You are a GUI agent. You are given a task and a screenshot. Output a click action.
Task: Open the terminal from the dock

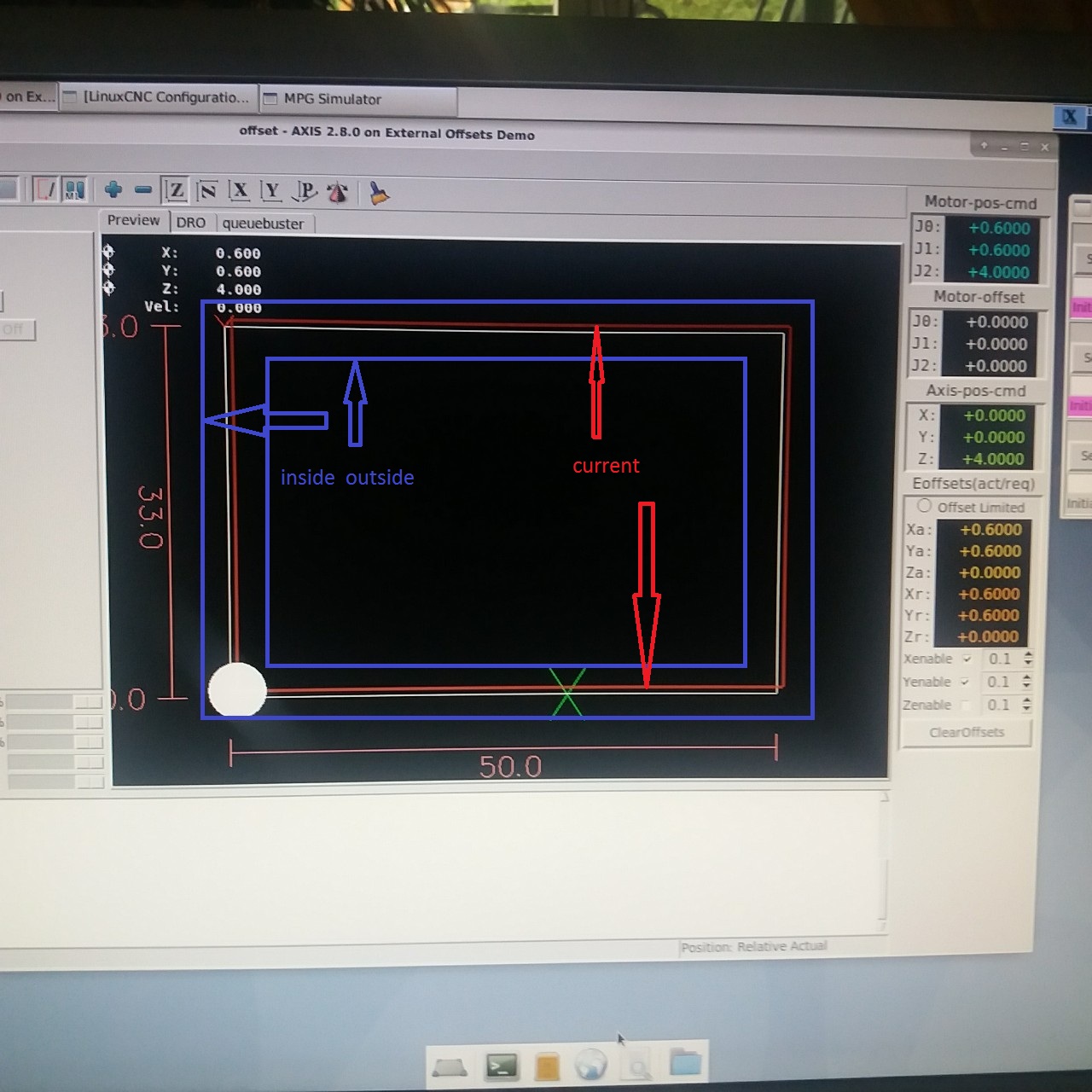pyautogui.click(x=501, y=1066)
